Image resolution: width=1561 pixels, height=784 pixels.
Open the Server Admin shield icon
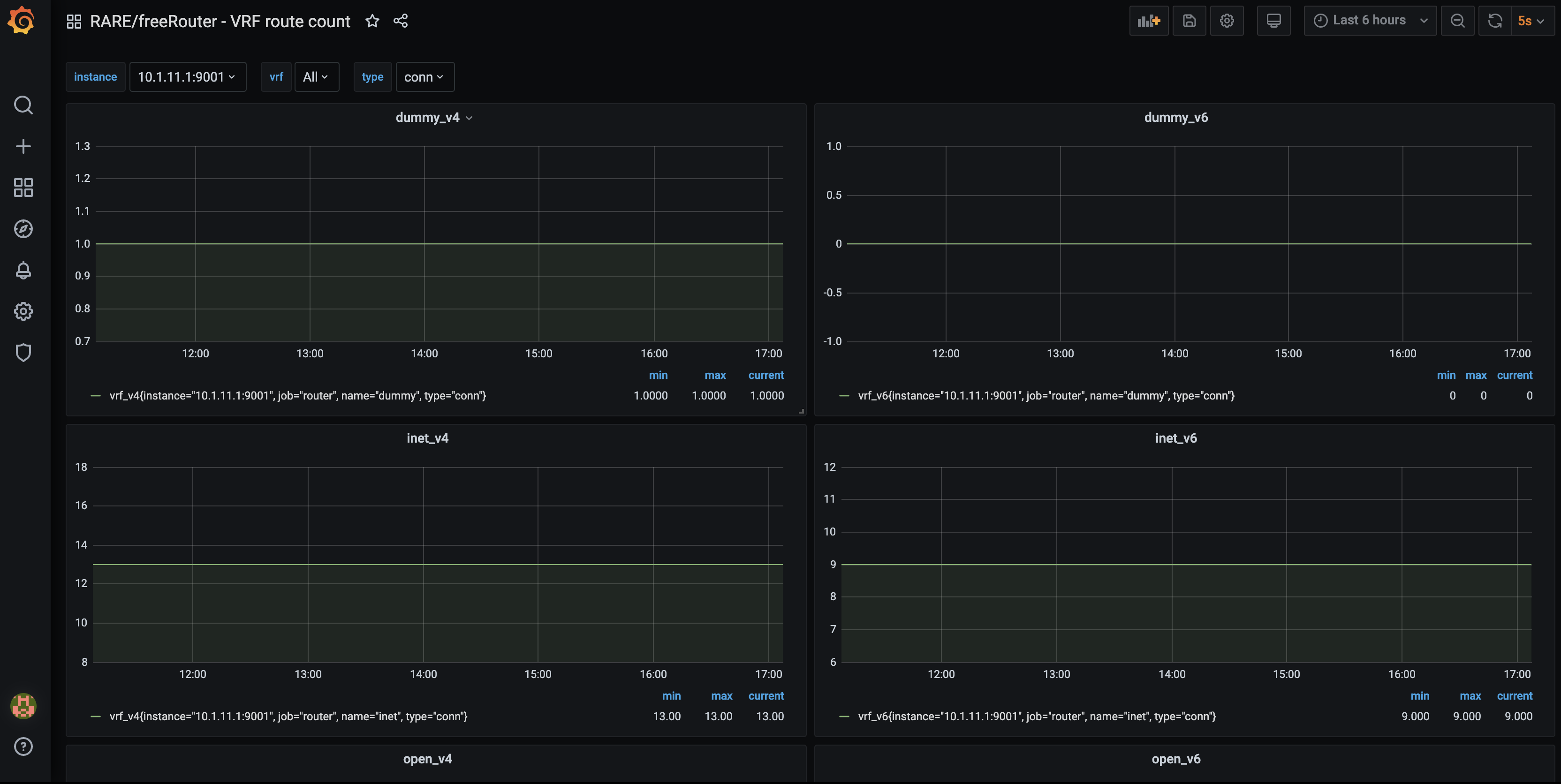(x=23, y=353)
